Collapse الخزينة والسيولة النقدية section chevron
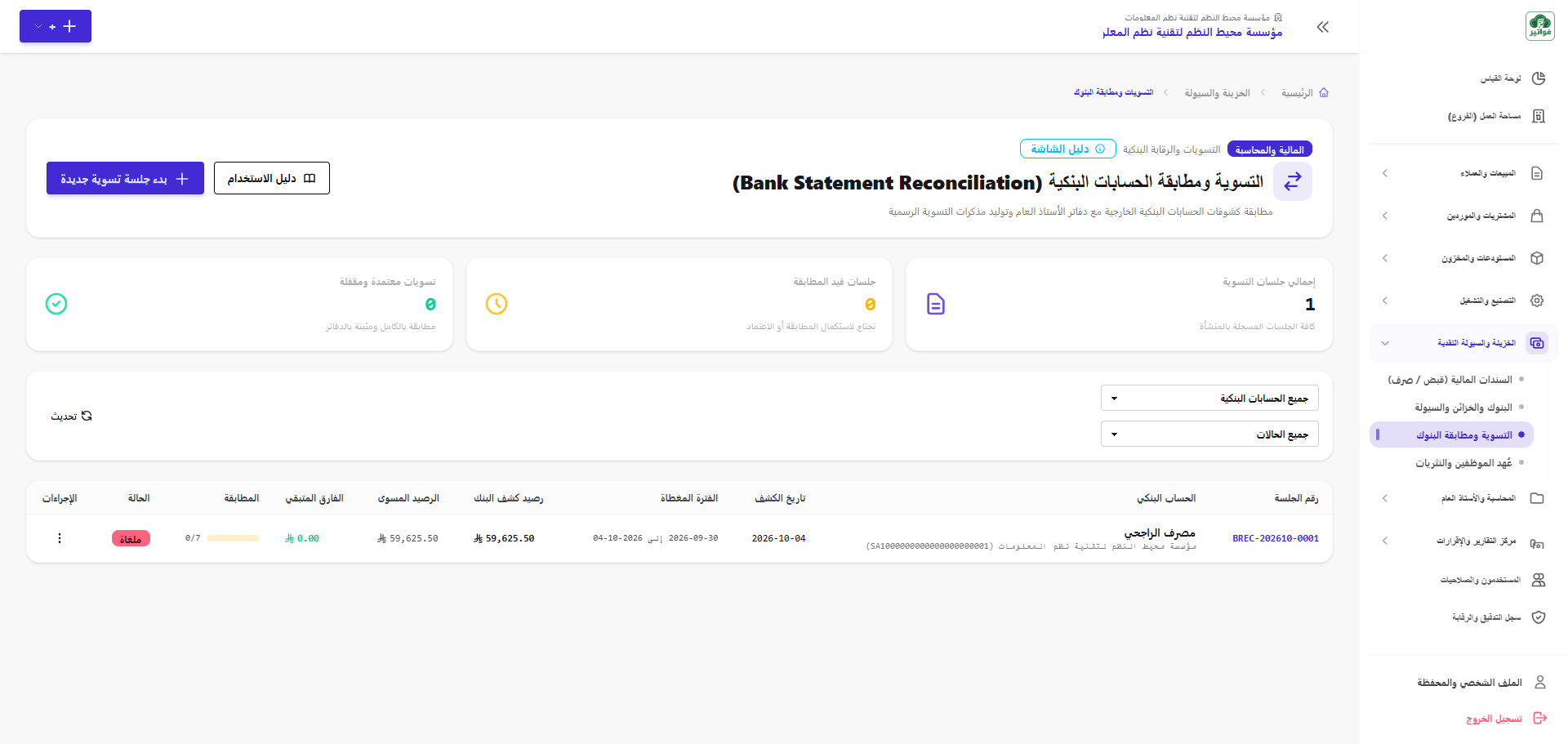Viewport: 1568px width, 744px height. [x=1385, y=343]
